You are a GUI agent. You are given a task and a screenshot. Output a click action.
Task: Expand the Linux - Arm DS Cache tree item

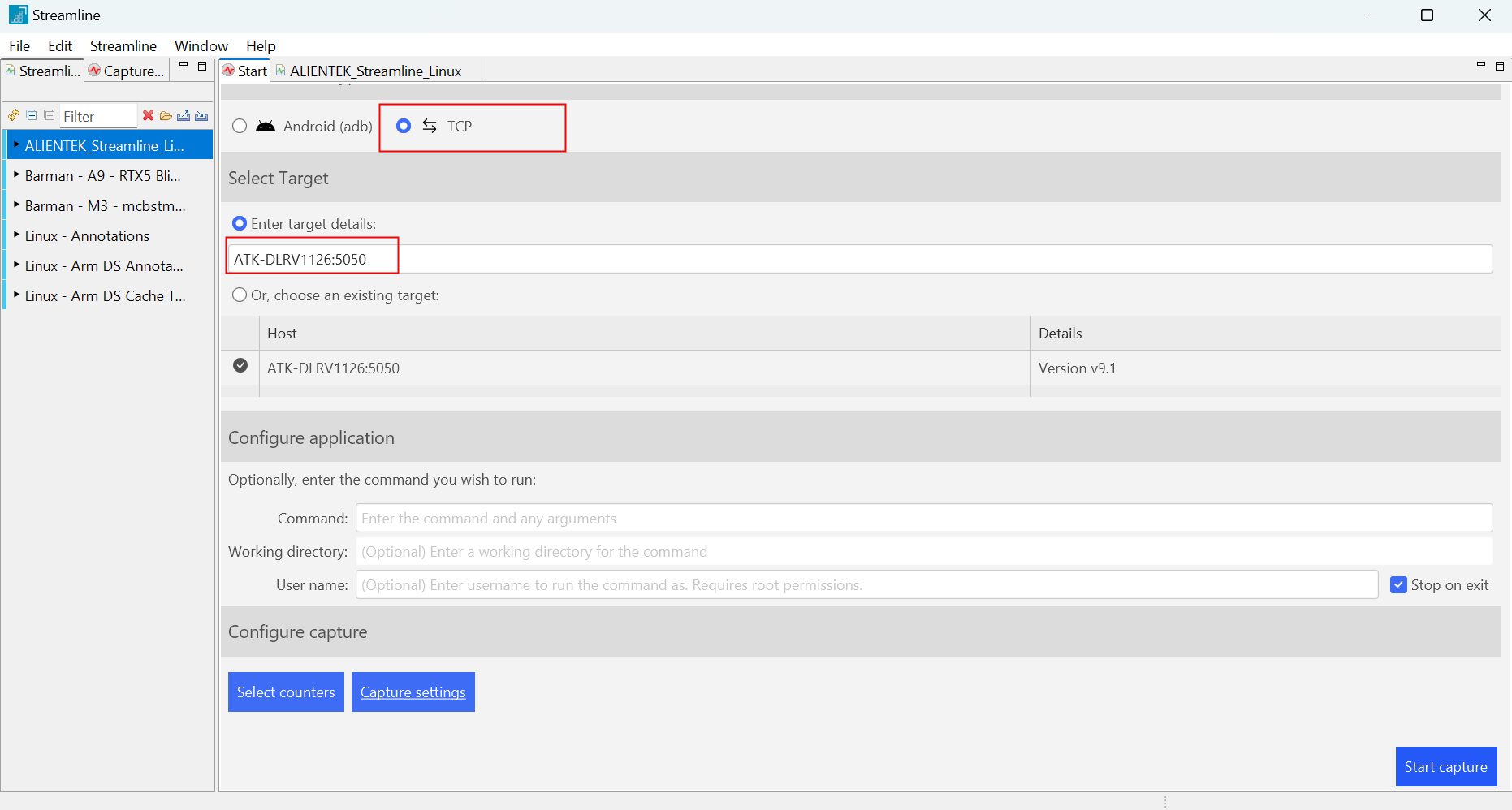(16, 295)
